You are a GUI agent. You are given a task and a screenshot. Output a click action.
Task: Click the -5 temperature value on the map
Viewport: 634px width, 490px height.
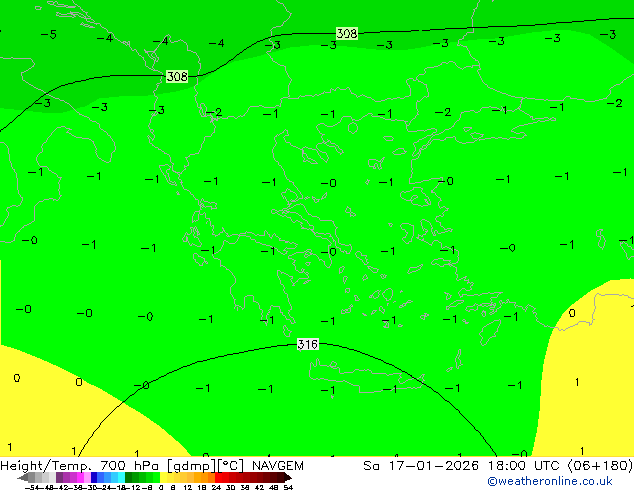point(49,34)
